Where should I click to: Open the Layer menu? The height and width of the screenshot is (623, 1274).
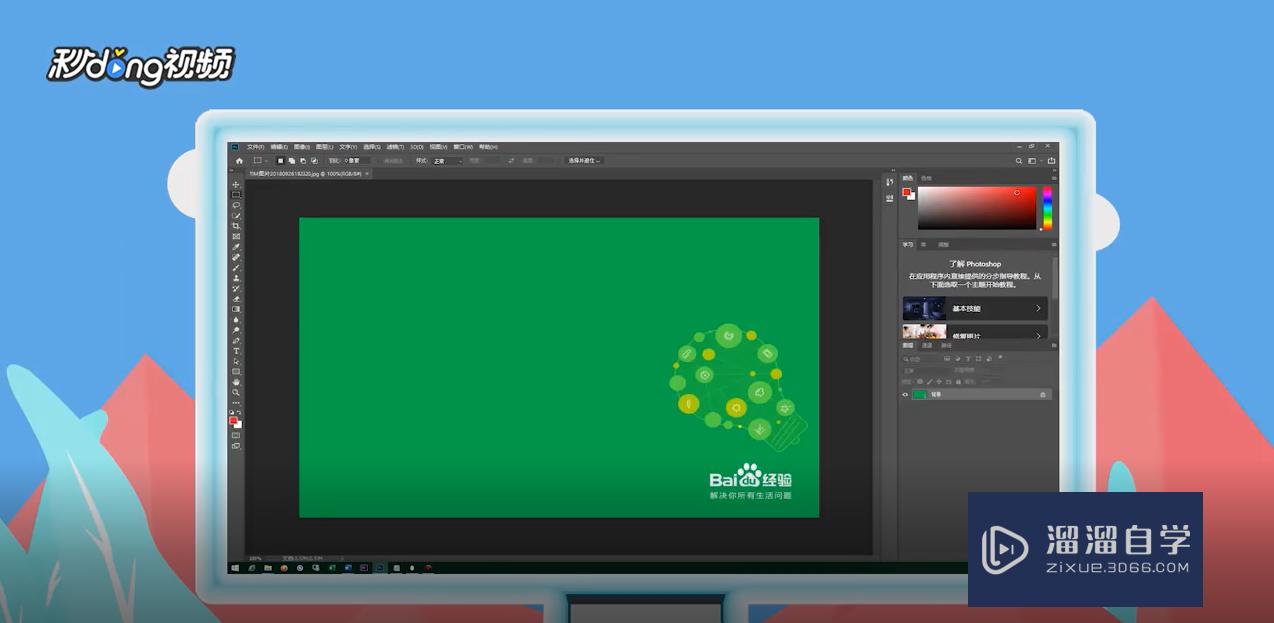click(x=324, y=146)
